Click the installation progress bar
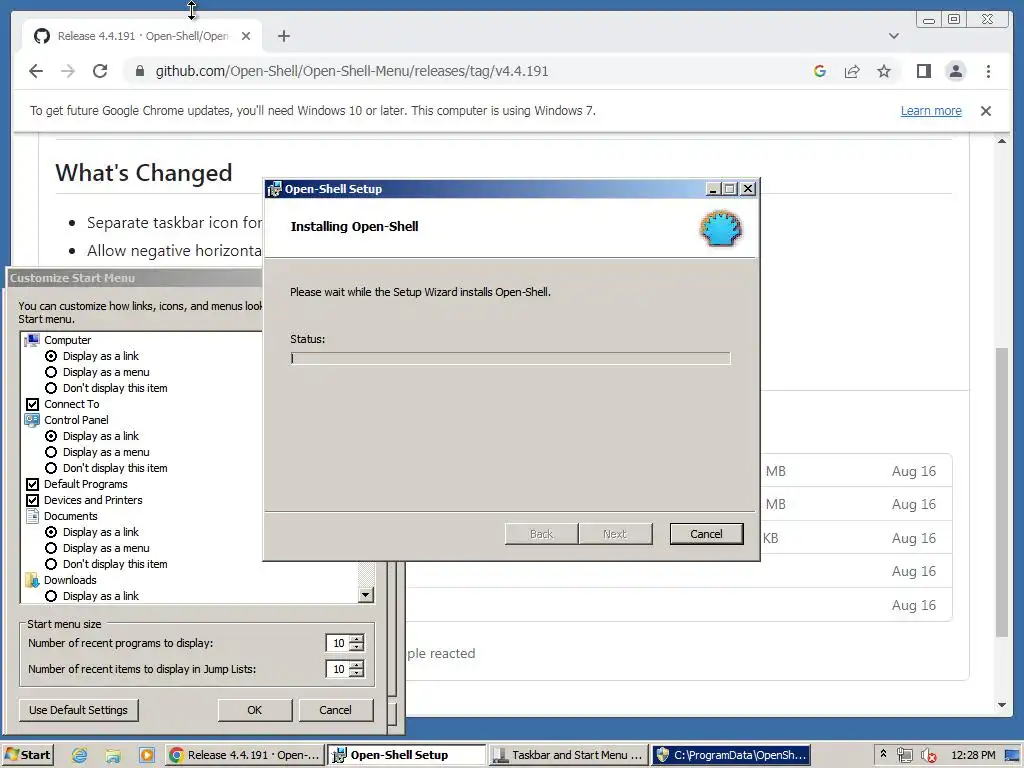The height and width of the screenshot is (768, 1024). (510, 358)
